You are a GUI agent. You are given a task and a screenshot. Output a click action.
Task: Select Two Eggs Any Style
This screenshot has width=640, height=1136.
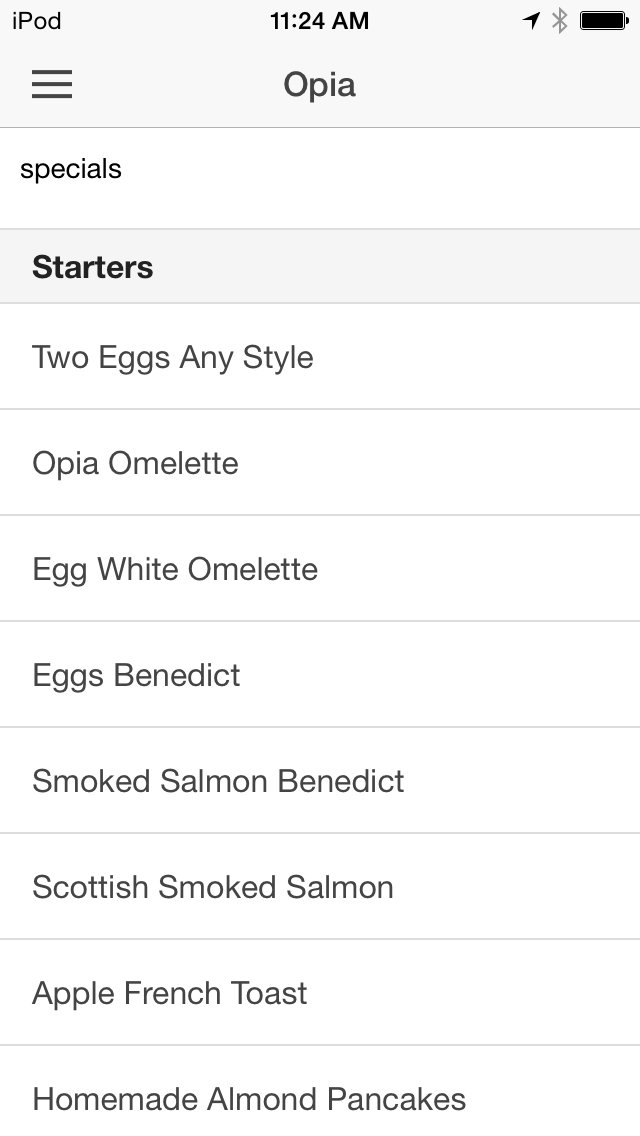pos(320,357)
